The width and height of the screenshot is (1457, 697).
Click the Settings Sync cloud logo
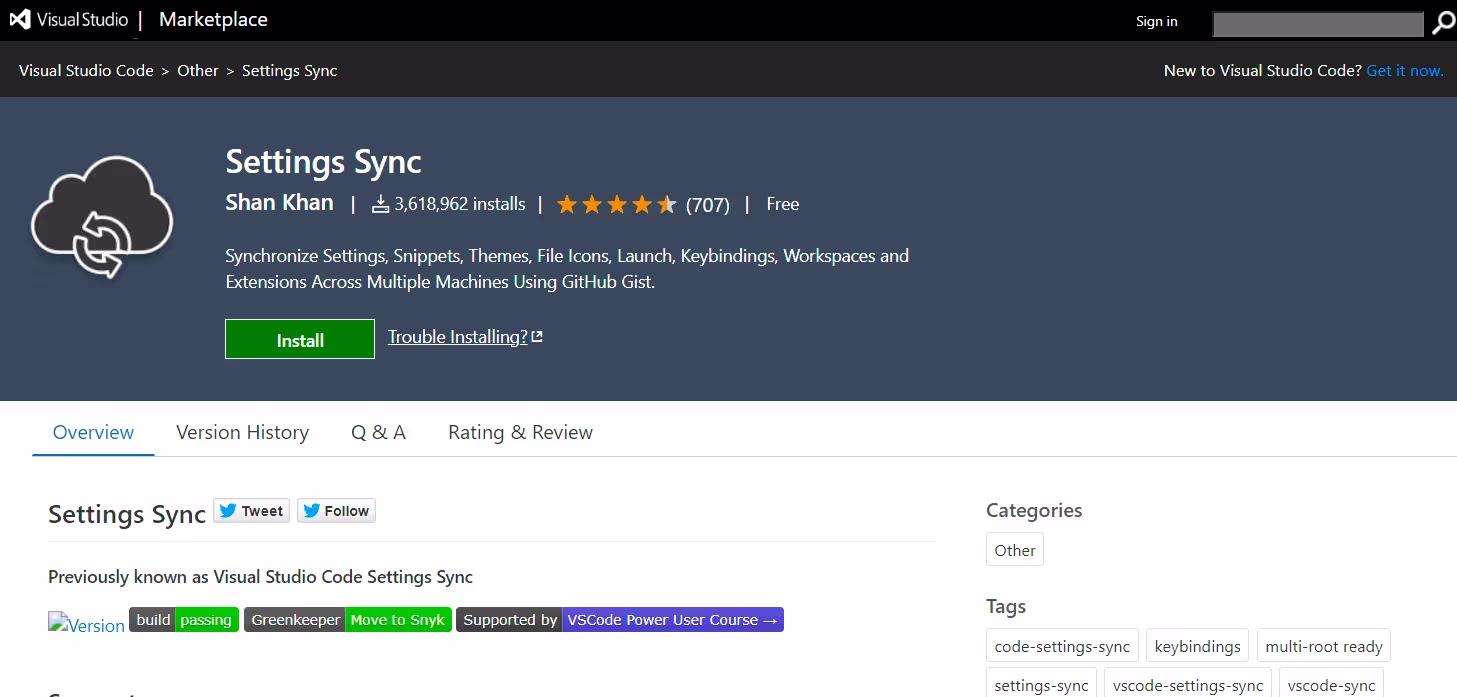pos(102,217)
